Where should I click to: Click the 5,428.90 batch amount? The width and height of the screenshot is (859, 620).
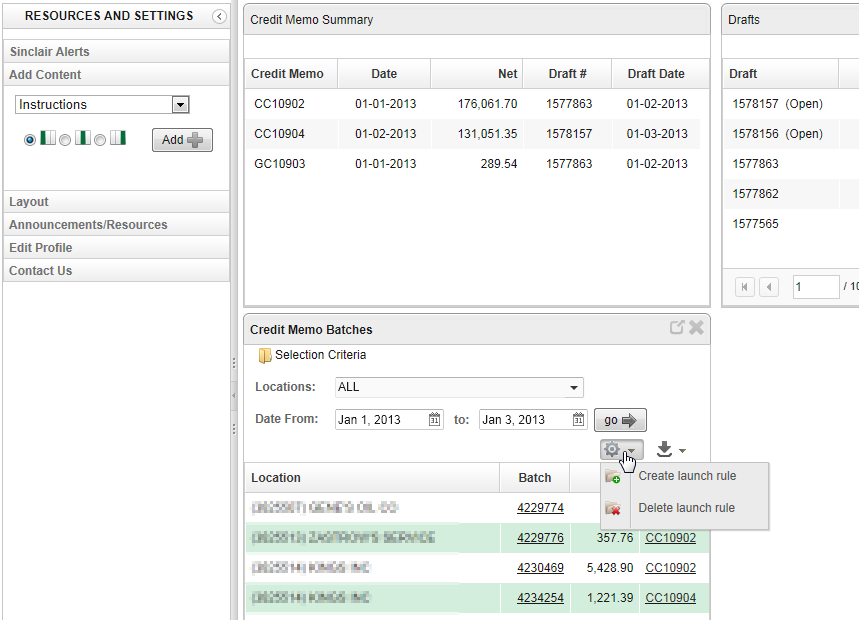pyautogui.click(x=610, y=568)
